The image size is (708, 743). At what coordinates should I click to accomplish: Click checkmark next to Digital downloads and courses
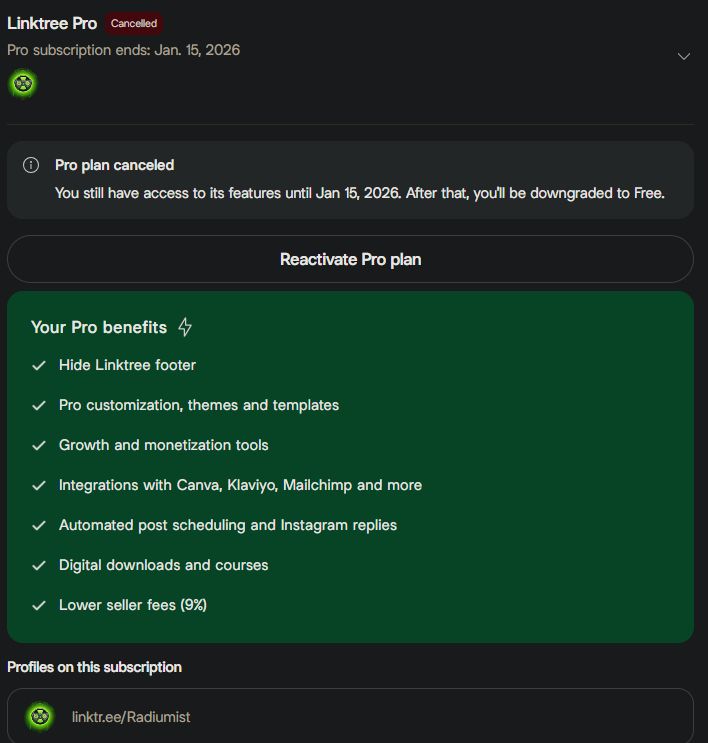39,565
